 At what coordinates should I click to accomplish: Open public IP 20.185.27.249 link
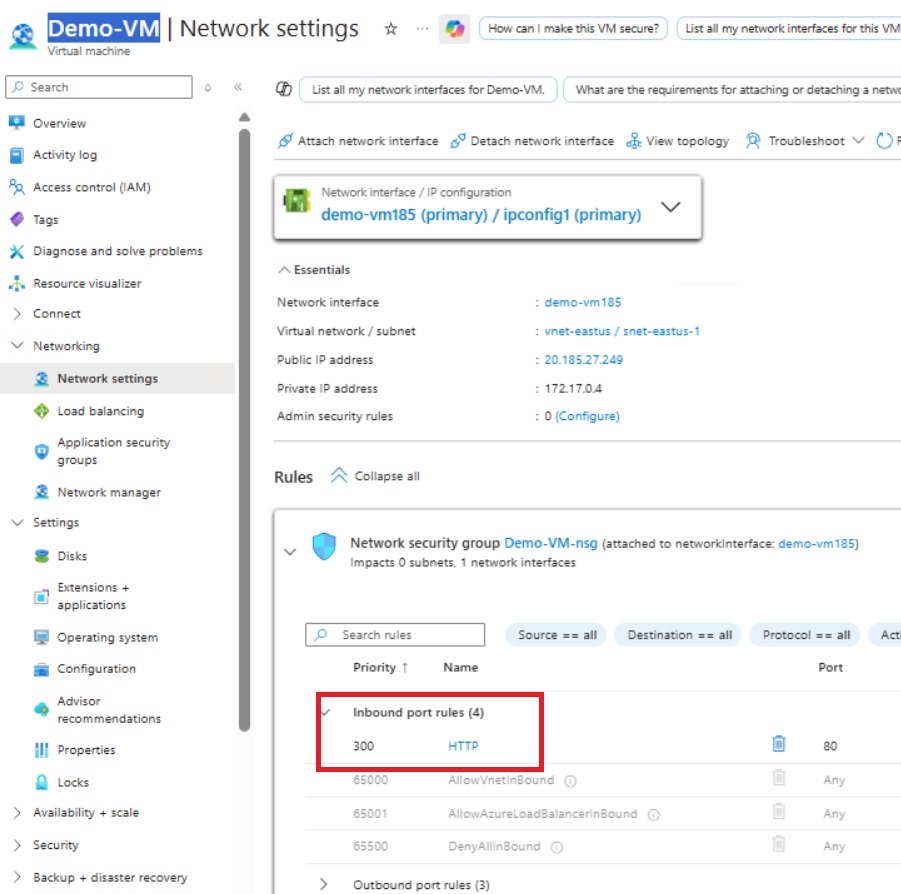pos(583,360)
